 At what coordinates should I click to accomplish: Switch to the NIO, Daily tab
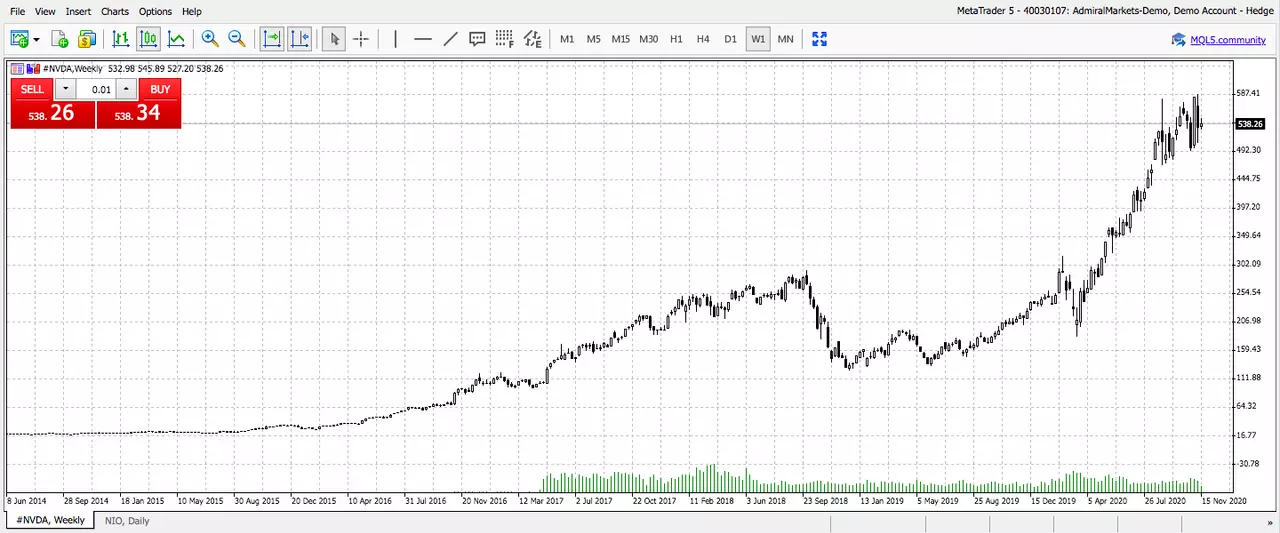[x=126, y=520]
